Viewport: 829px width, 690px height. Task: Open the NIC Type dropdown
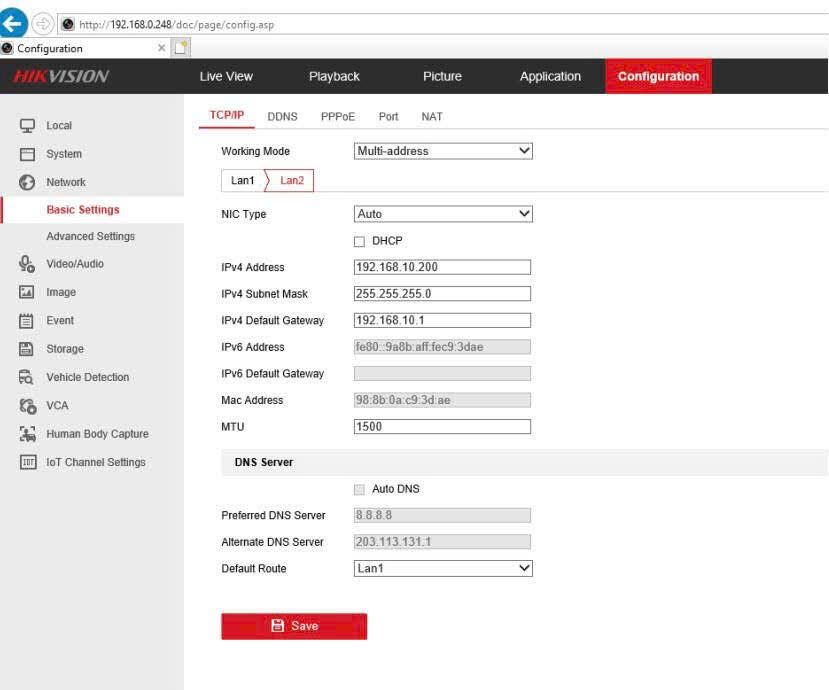pos(443,214)
